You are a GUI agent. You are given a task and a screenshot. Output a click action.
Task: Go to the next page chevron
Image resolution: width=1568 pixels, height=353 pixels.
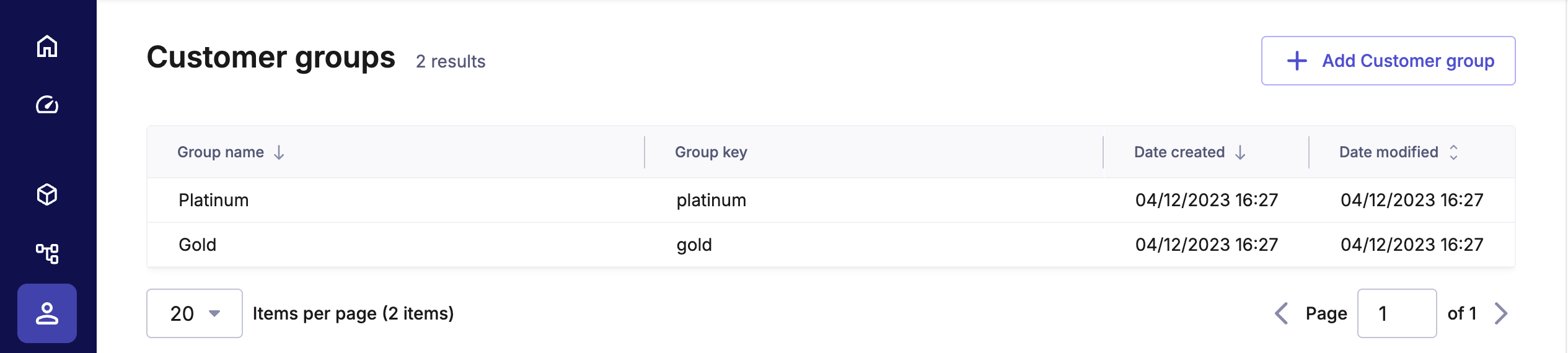tap(1500, 313)
